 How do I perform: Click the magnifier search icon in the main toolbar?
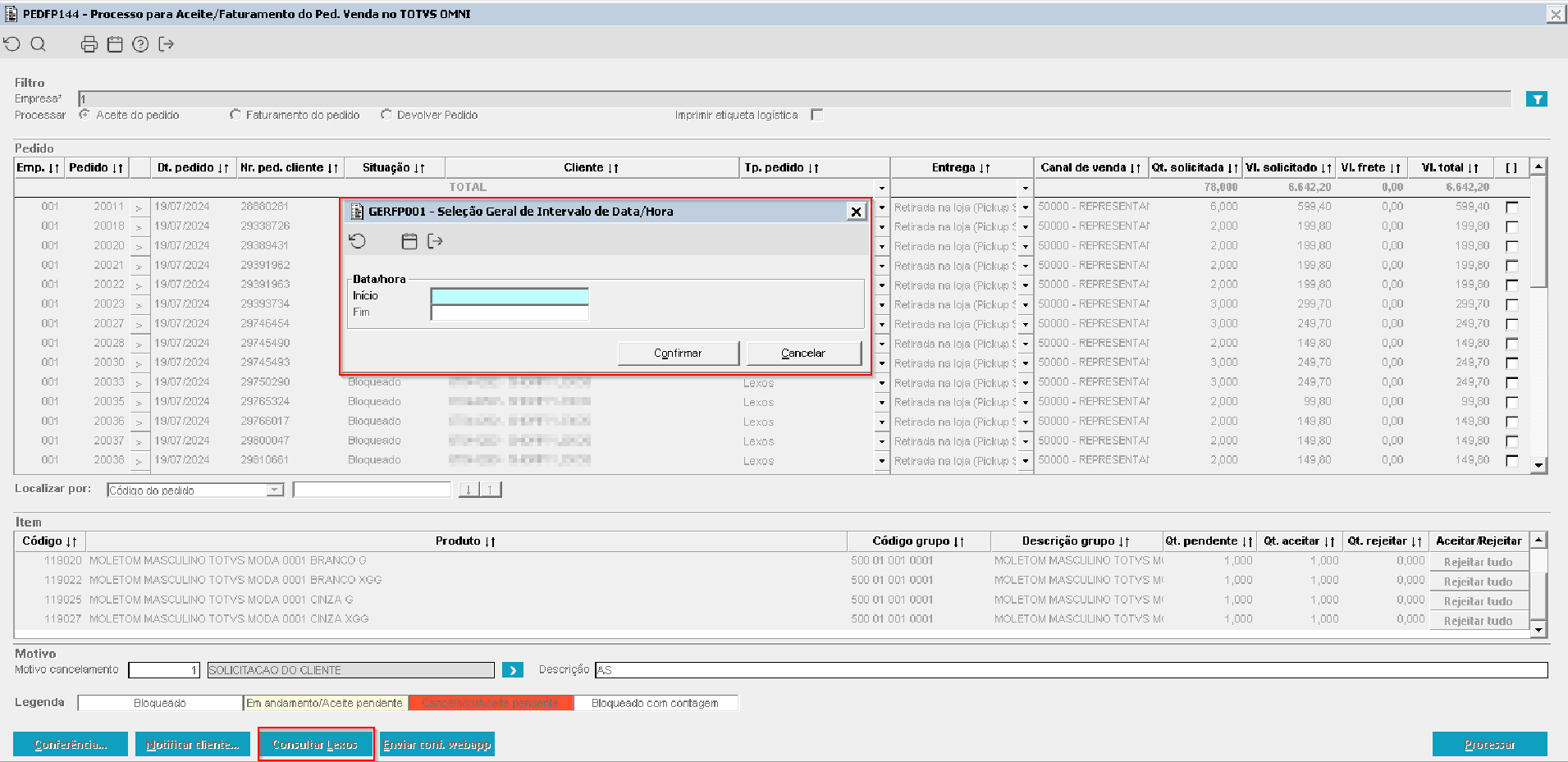pos(38,44)
